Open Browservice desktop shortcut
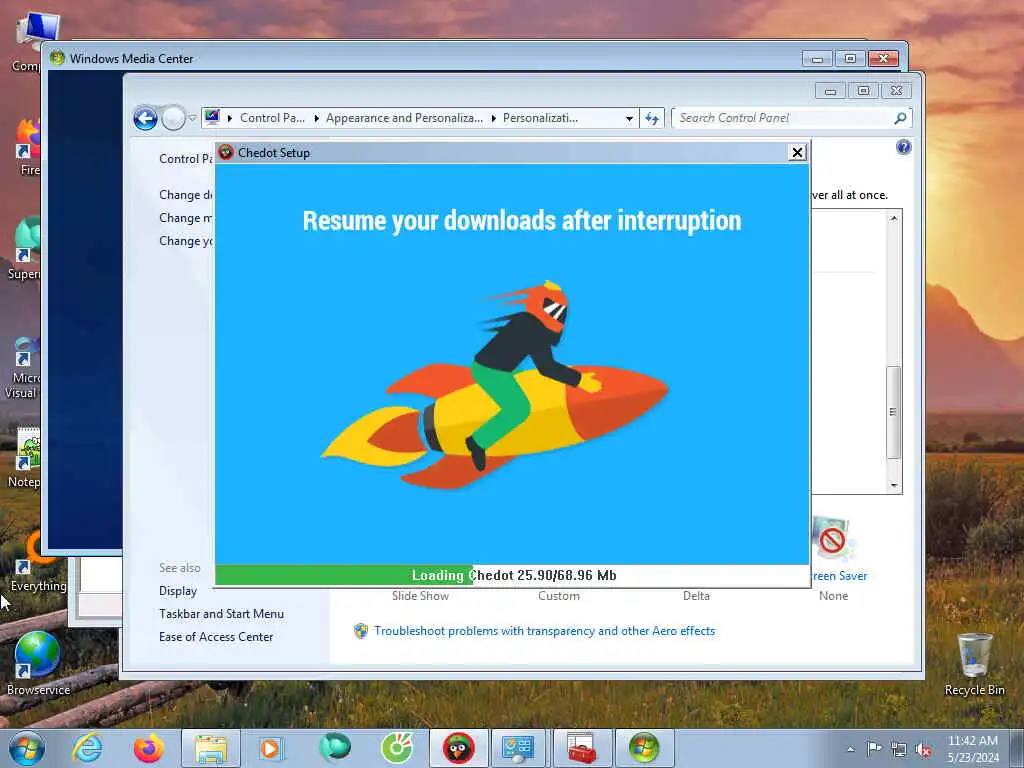 tap(38, 664)
